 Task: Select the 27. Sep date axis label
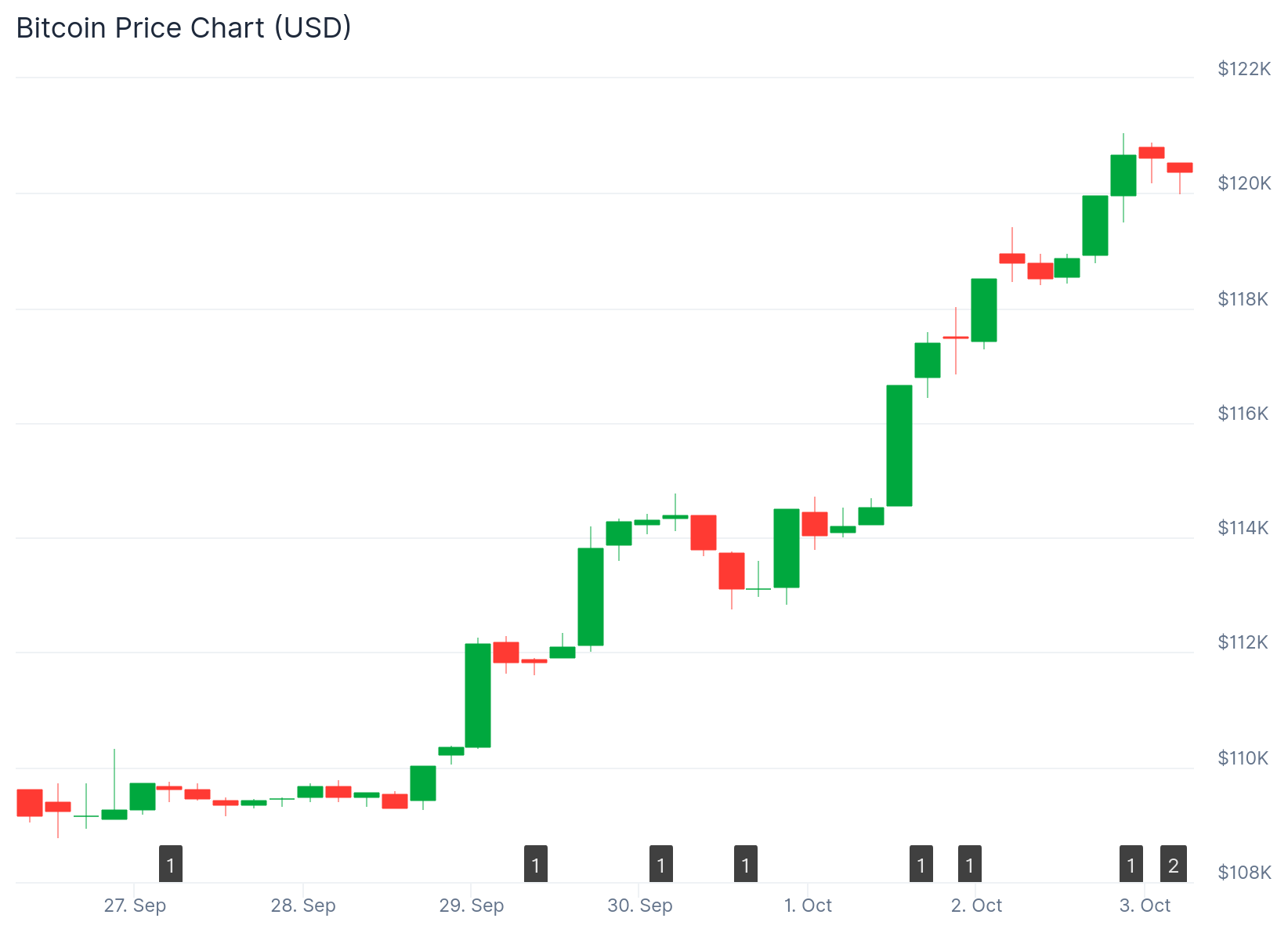click(x=135, y=906)
